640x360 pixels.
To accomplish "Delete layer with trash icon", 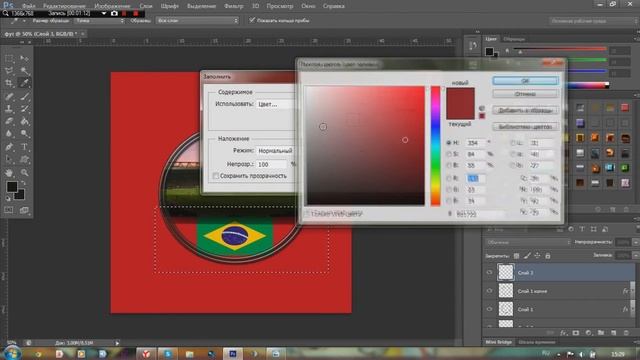I will pyautogui.click(x=626, y=333).
